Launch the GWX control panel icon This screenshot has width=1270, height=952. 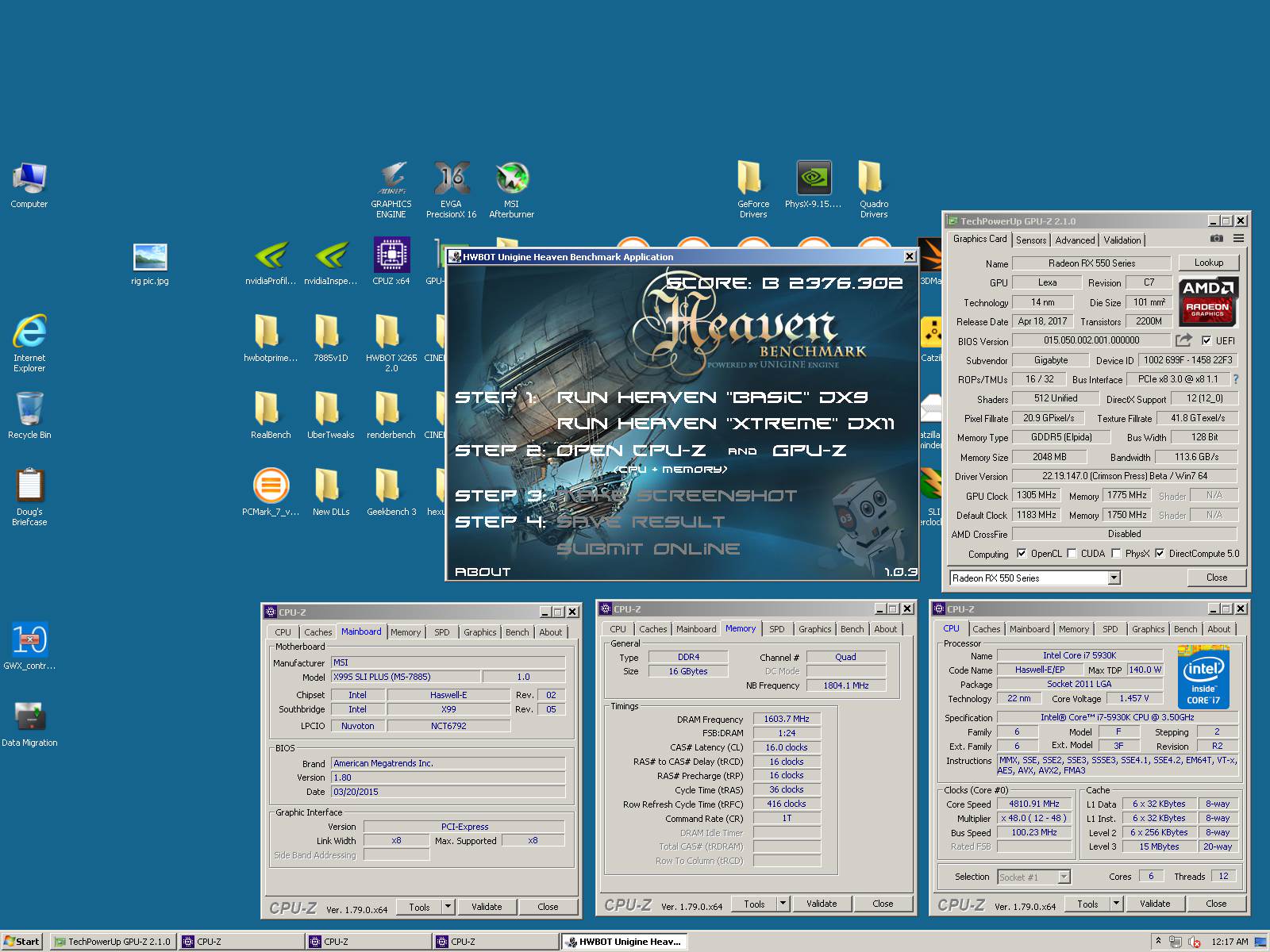29,647
